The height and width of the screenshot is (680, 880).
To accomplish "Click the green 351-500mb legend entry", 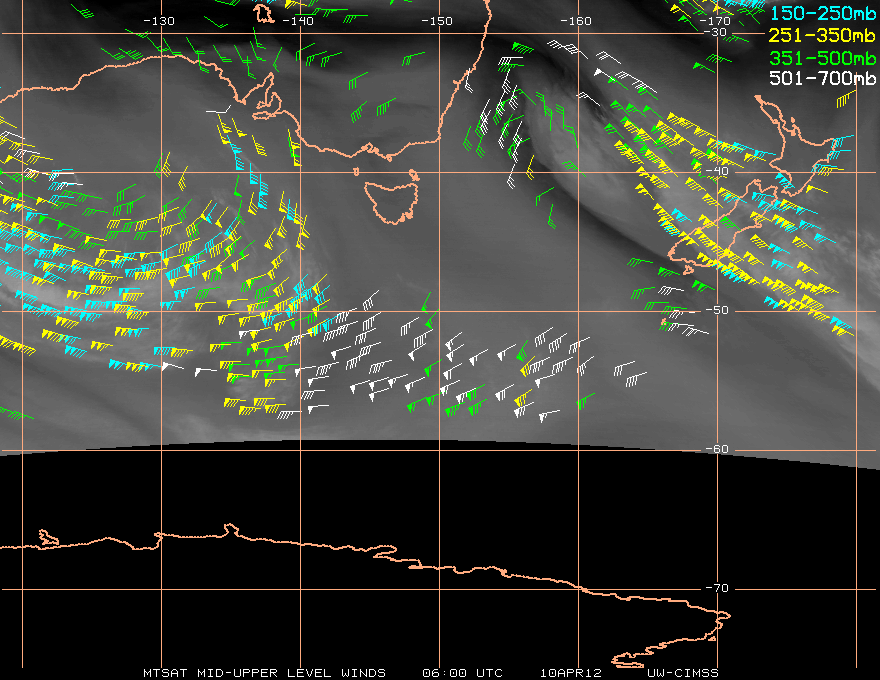I will click(x=824, y=57).
